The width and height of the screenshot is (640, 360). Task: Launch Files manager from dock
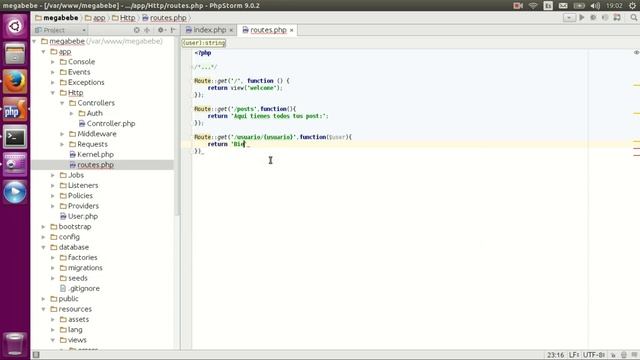[15, 53]
